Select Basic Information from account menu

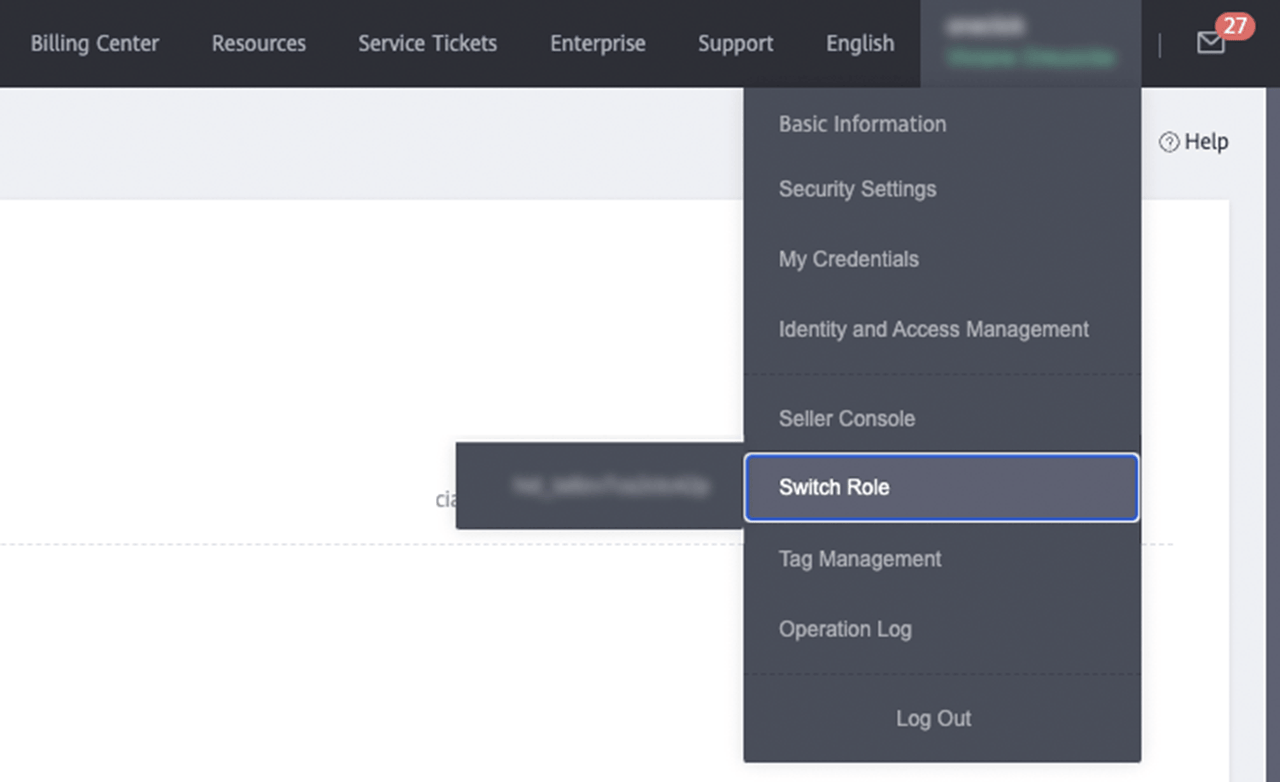(862, 124)
